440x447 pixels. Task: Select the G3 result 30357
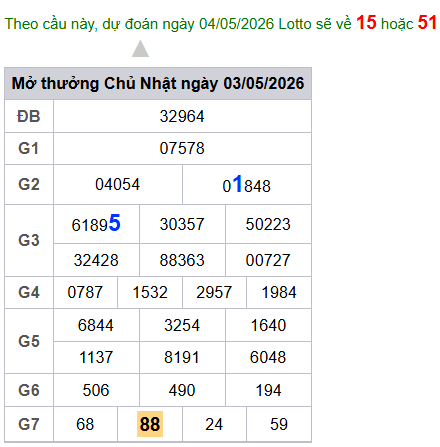(x=182, y=224)
